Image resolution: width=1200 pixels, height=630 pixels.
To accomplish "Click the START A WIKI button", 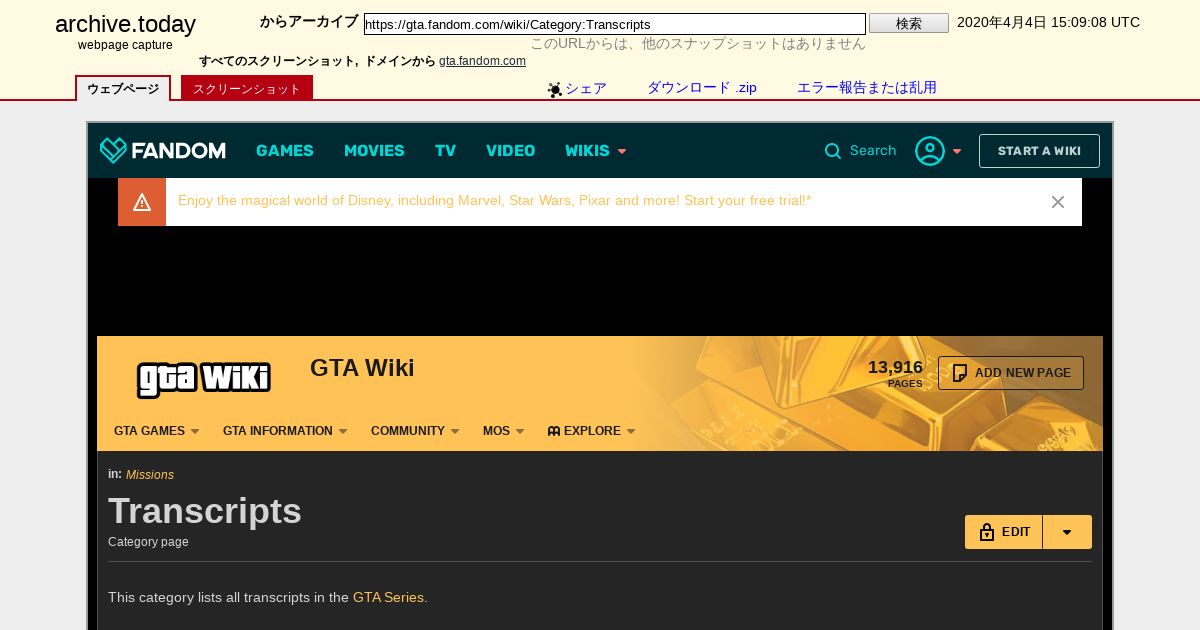I will [1039, 151].
